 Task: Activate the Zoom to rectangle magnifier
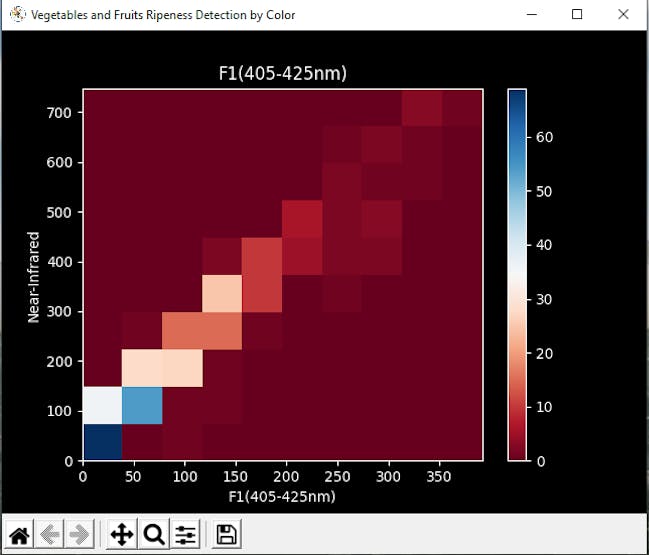coord(154,534)
